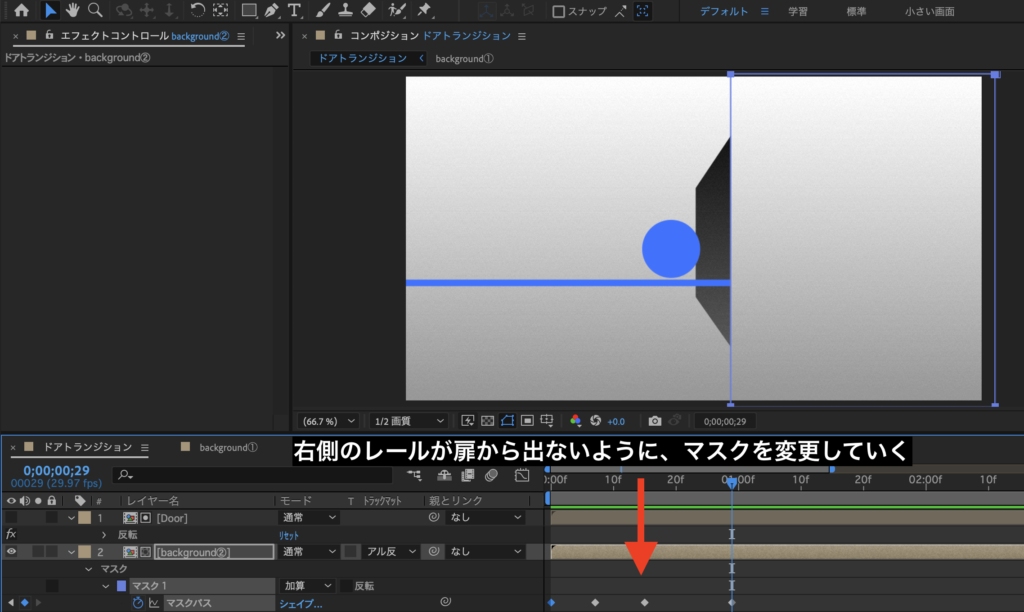Select the Eraser tool
Screen dimensions: 1024x612
coord(367,11)
